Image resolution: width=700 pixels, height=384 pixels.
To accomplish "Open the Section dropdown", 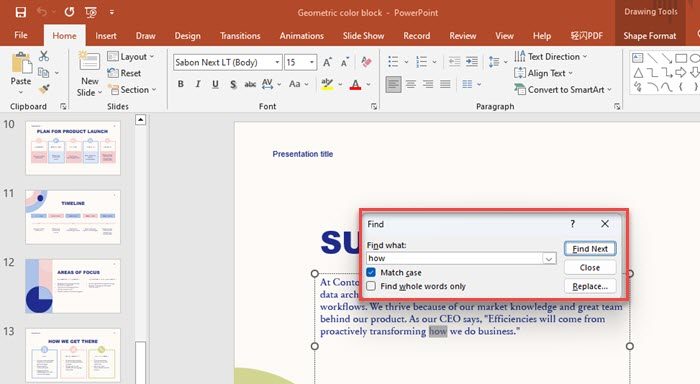I will click(x=133, y=90).
